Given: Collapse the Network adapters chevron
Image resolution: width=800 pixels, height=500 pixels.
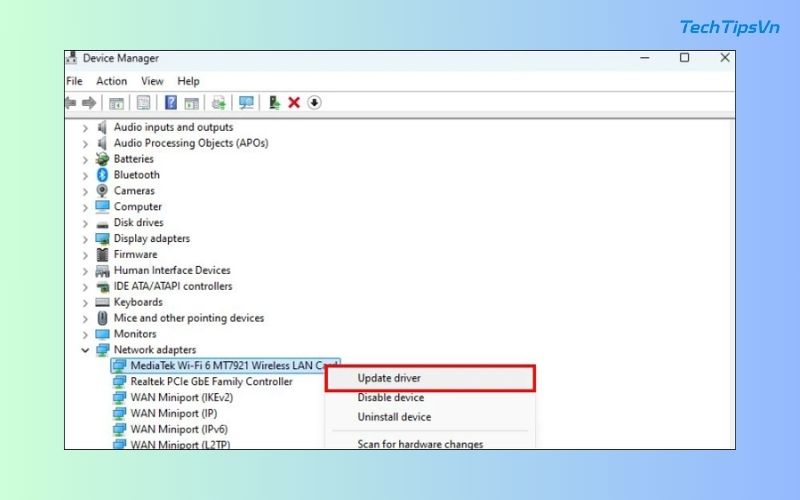Looking at the screenshot, I should [x=85, y=350].
